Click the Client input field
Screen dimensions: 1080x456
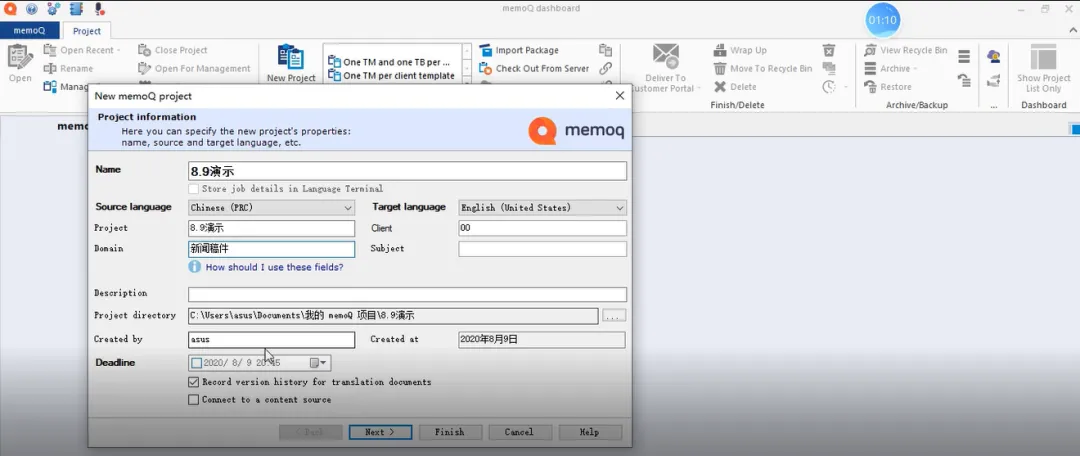point(543,228)
